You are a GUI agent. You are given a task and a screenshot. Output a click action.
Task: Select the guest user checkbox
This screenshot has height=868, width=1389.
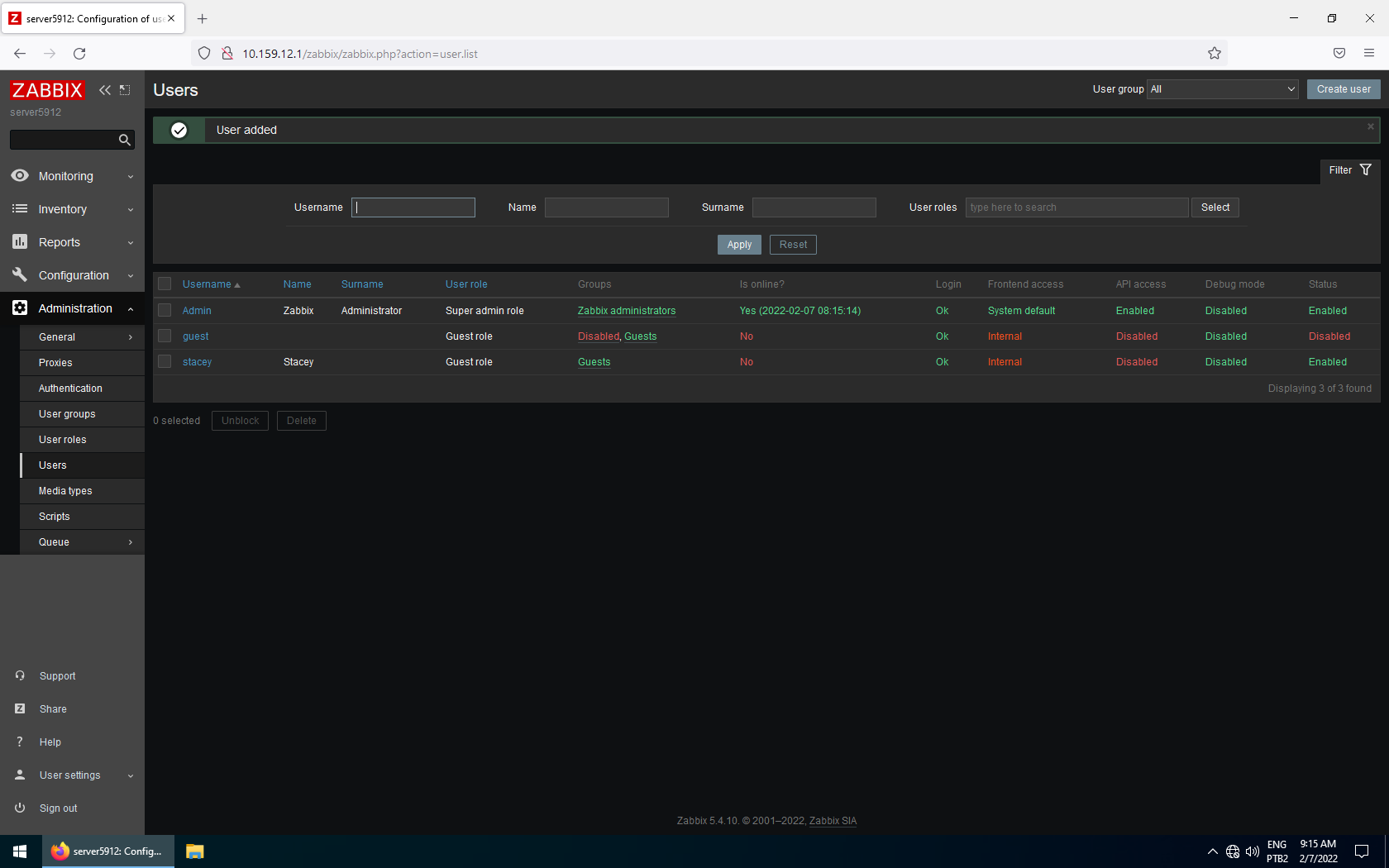[x=165, y=336]
